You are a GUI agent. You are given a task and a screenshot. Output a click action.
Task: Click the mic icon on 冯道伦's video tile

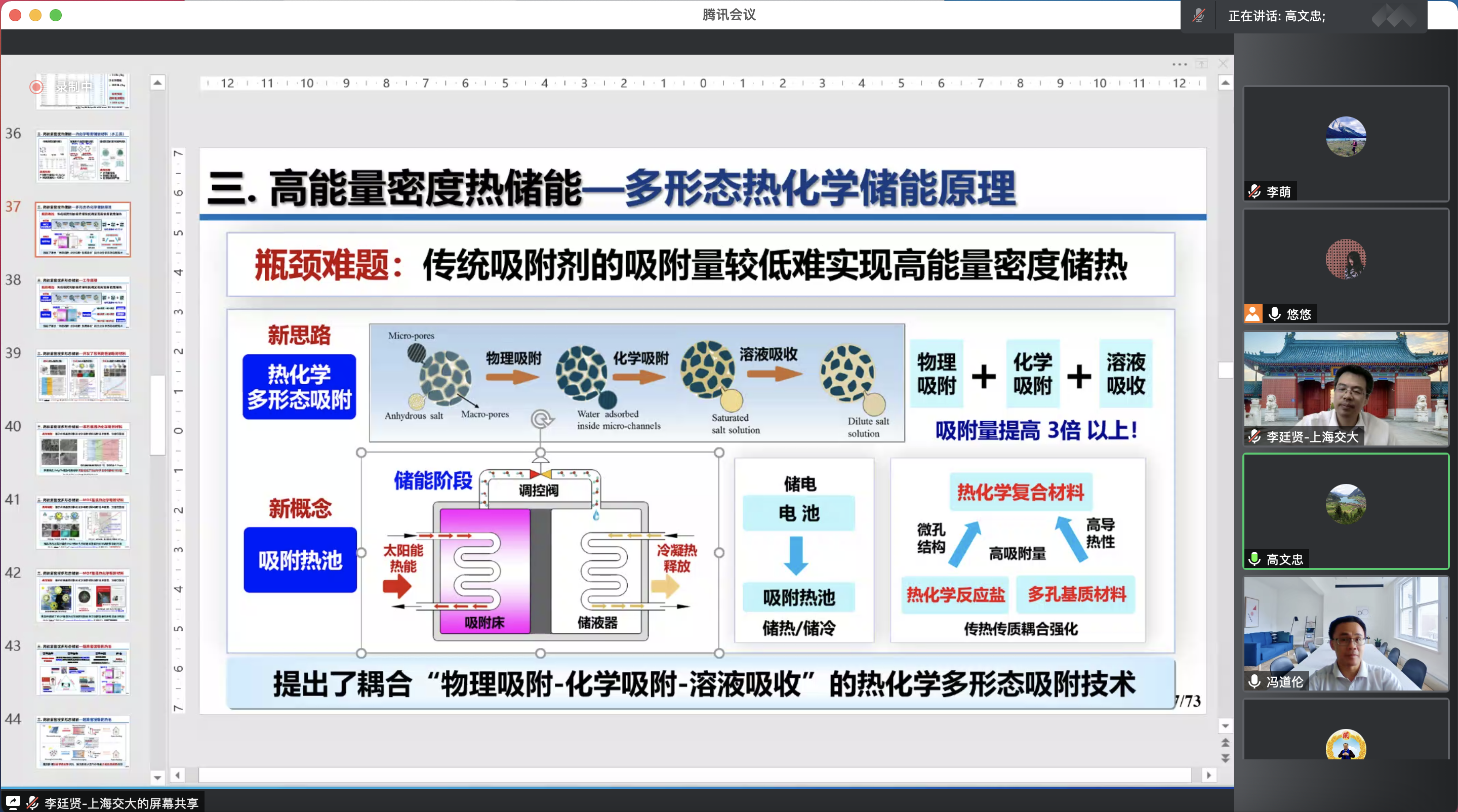coord(1254,681)
